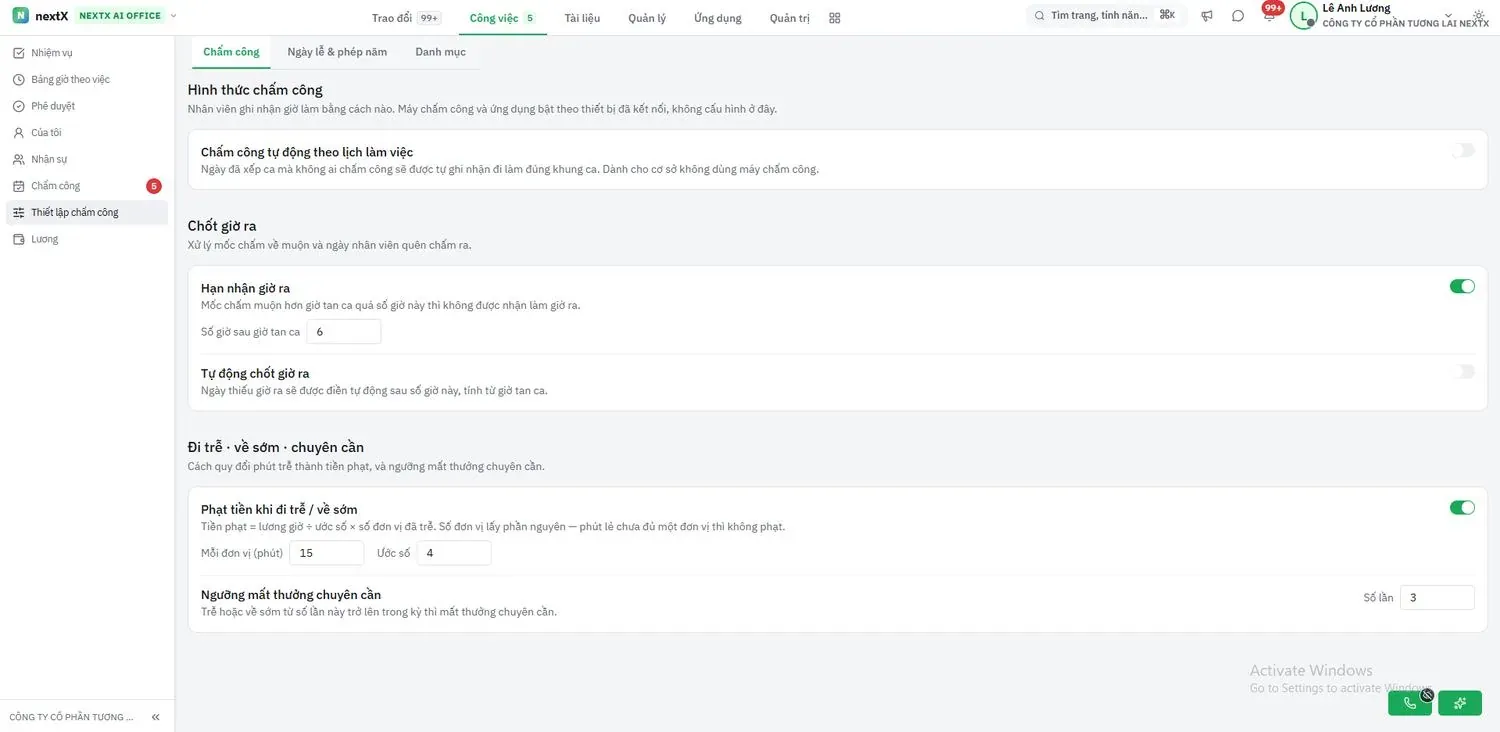Open the AI sparkle assistant button
The width and height of the screenshot is (1500, 732).
point(1460,703)
